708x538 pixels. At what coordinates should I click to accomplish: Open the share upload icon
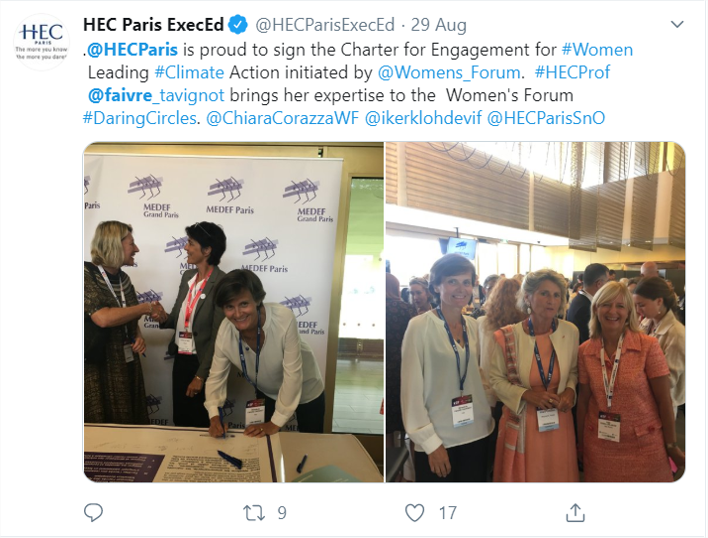[575, 513]
